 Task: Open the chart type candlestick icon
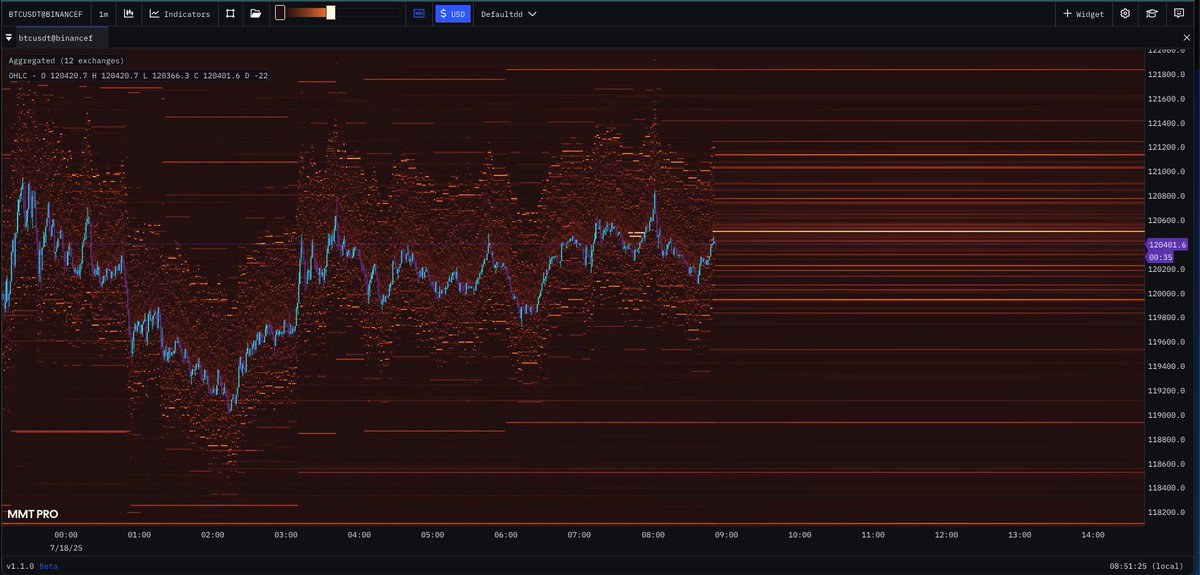[x=128, y=14]
